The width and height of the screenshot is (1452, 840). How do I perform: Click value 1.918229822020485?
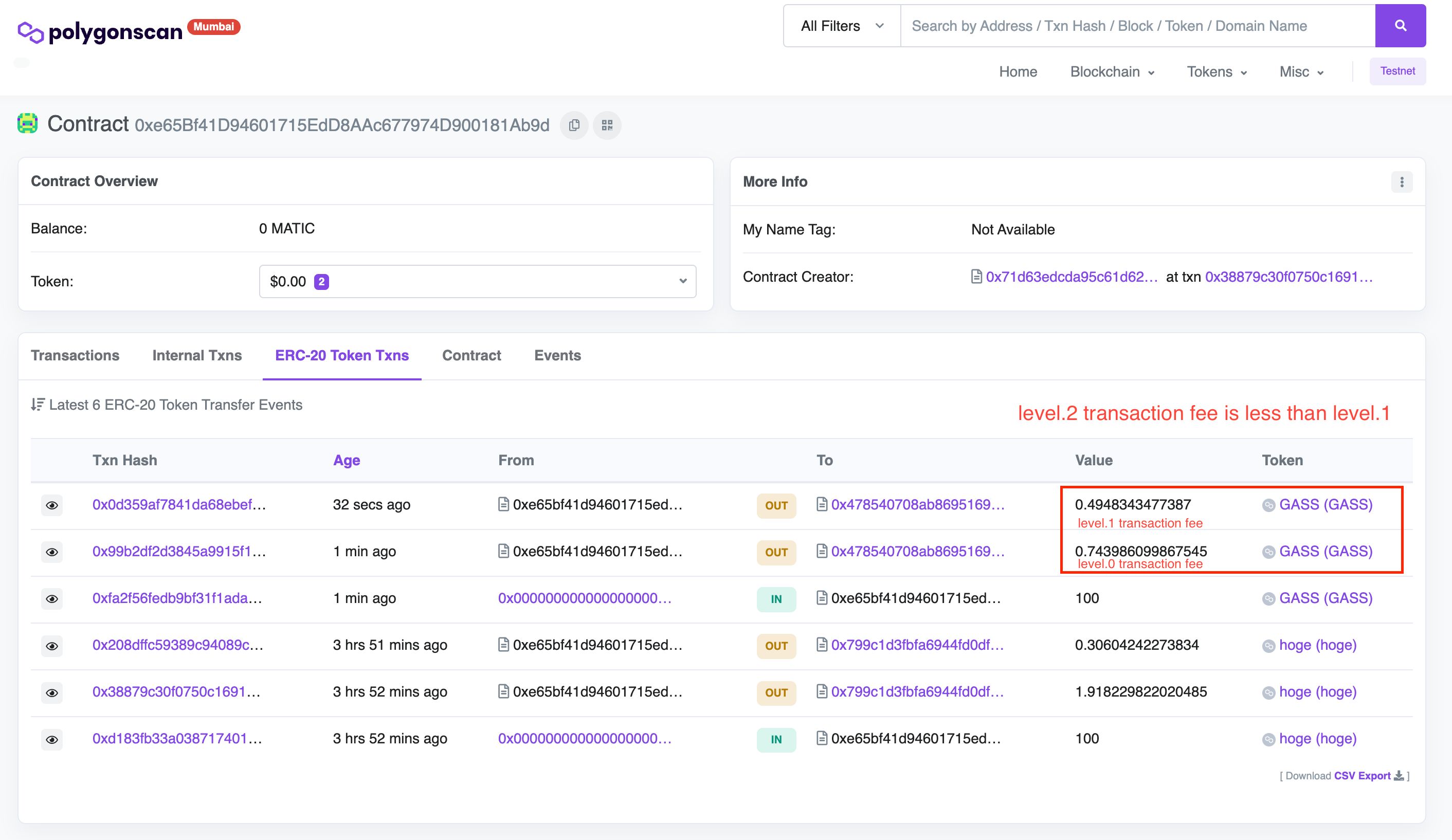pyautogui.click(x=1141, y=691)
